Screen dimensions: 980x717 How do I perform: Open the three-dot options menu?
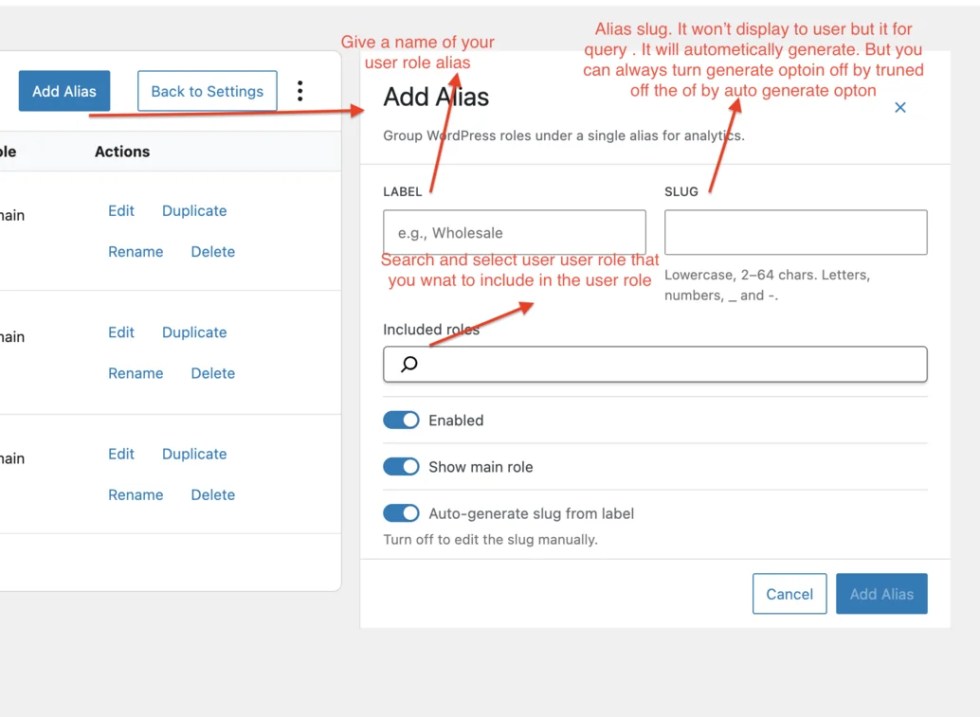[300, 90]
